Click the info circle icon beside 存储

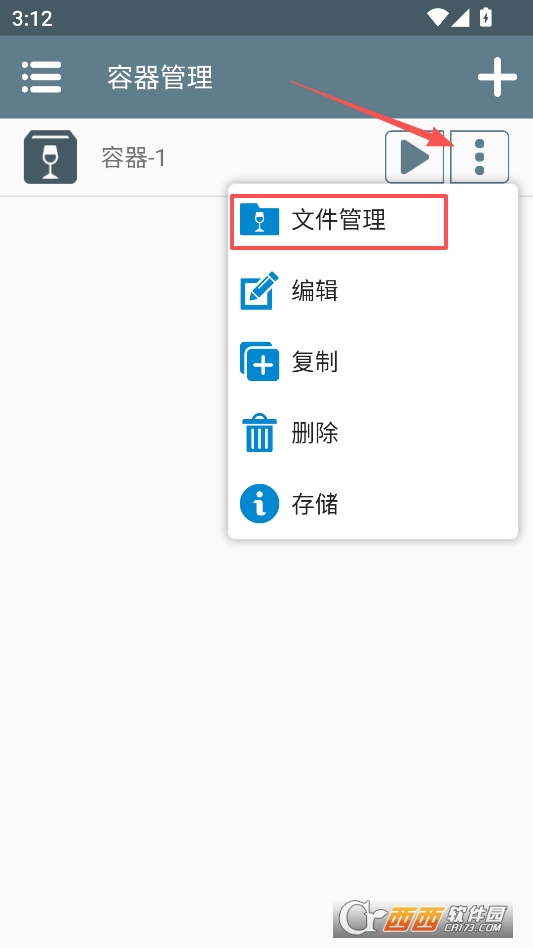(259, 503)
